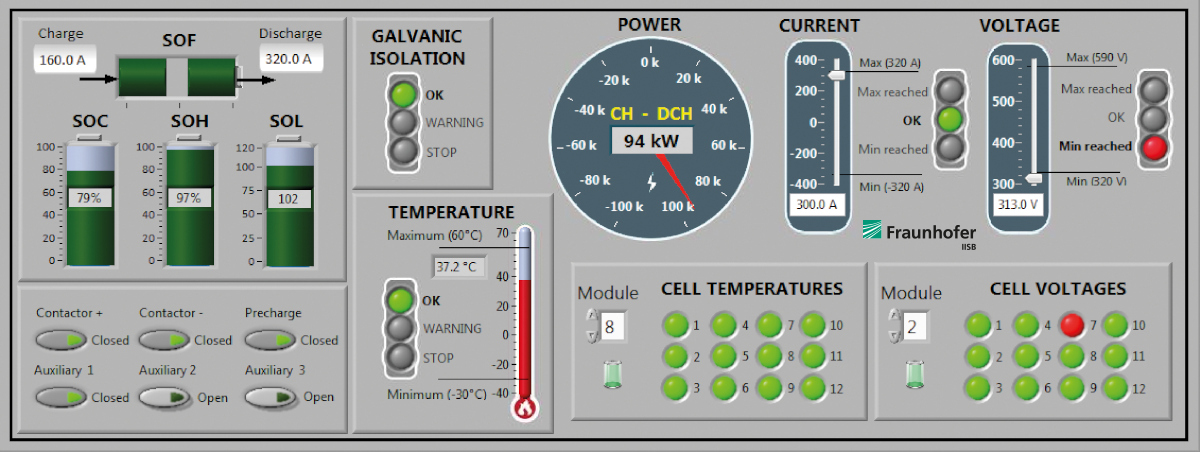Click the Discharge current field showing 320.0 A
Image resolution: width=1200 pixels, height=452 pixels.
pos(291,59)
